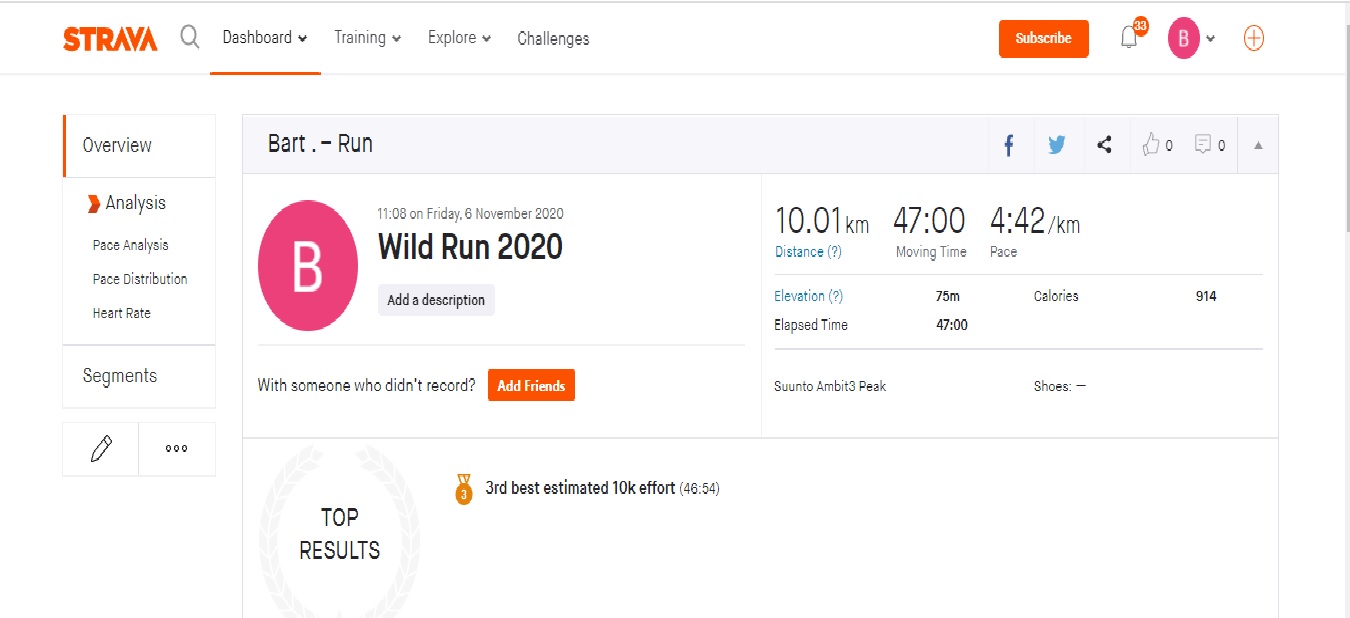Edit activity with pencil icon

click(101, 449)
